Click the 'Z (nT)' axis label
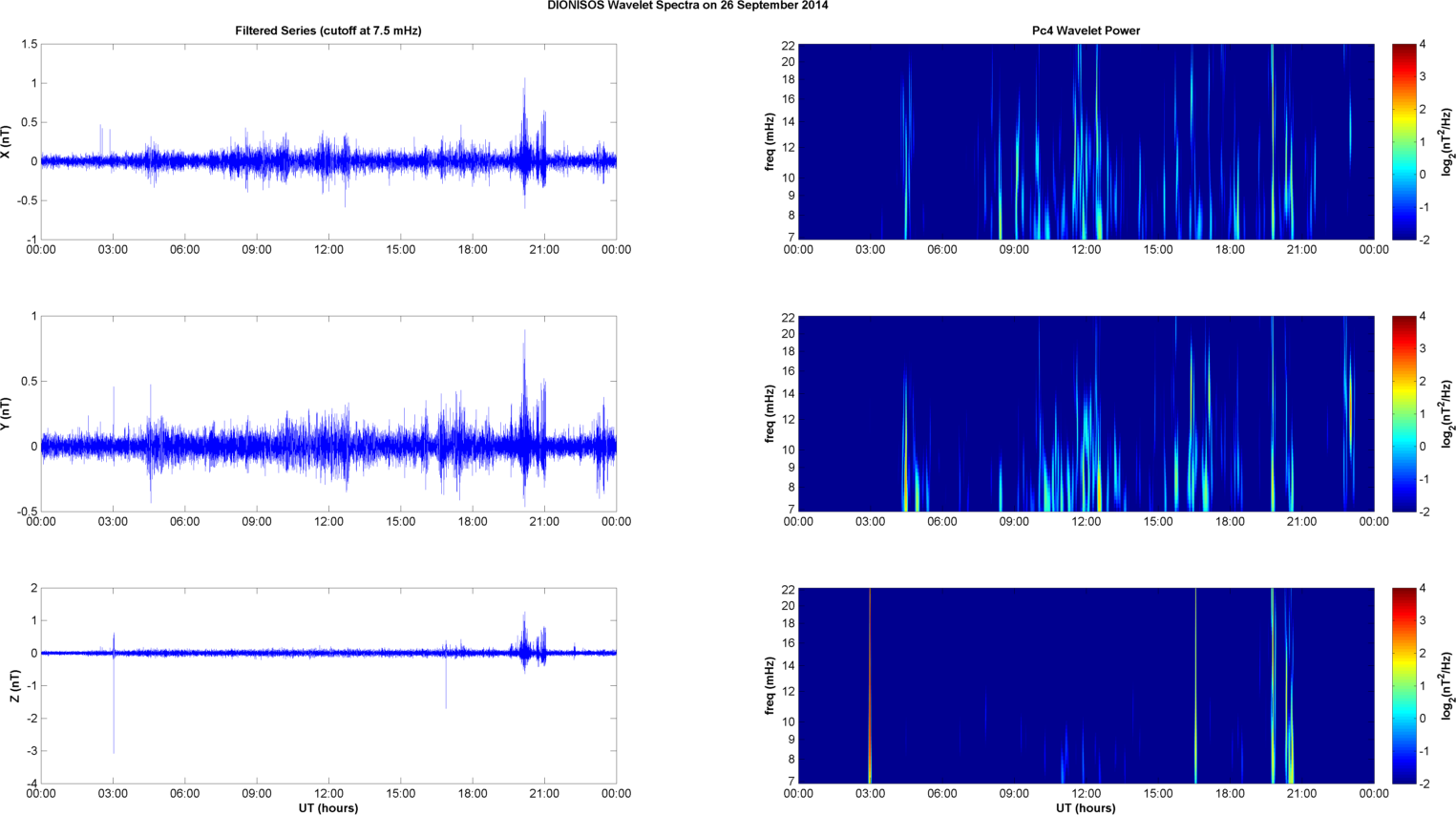The height and width of the screenshot is (815, 1456). click(15, 686)
